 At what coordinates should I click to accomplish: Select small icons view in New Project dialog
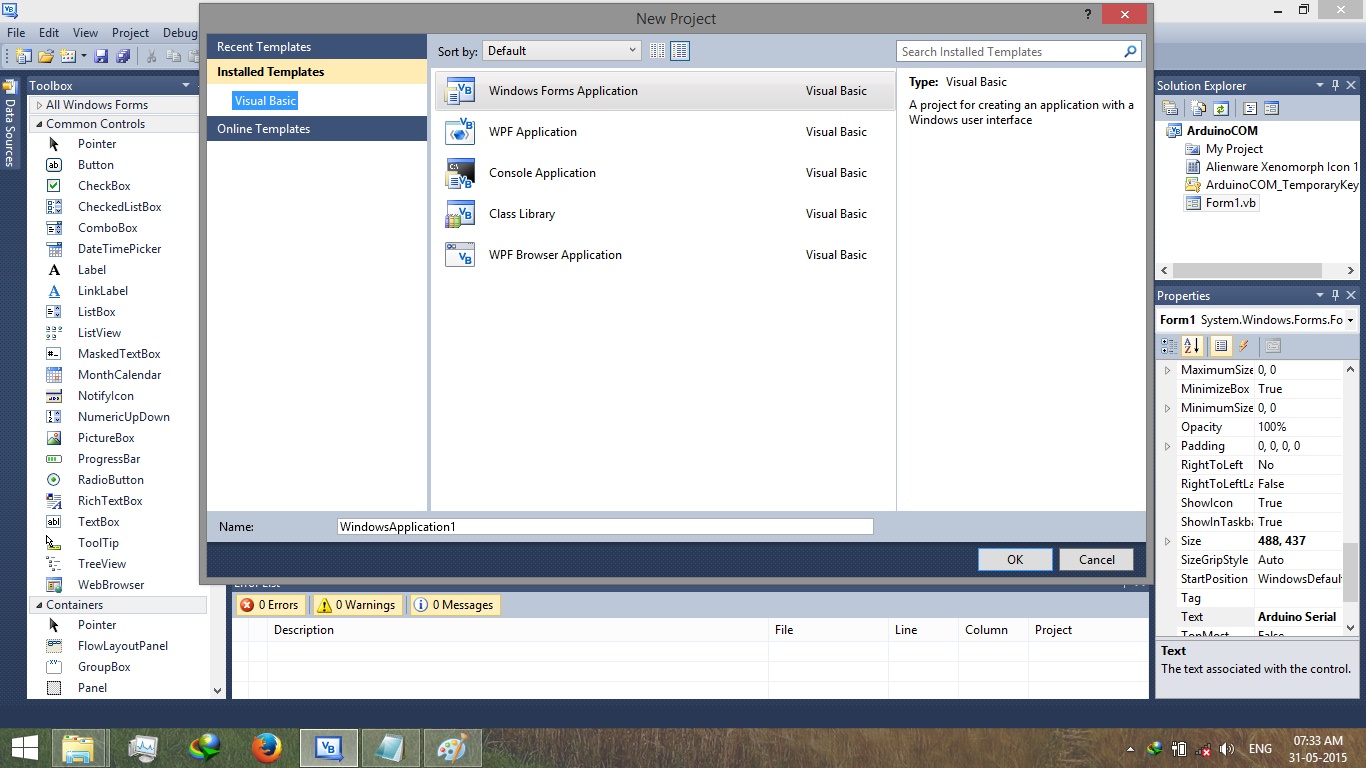point(657,51)
